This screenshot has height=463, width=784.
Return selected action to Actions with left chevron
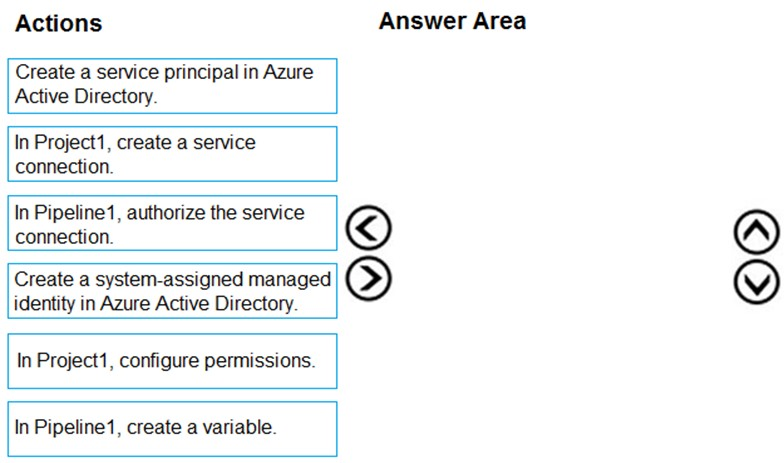(368, 228)
